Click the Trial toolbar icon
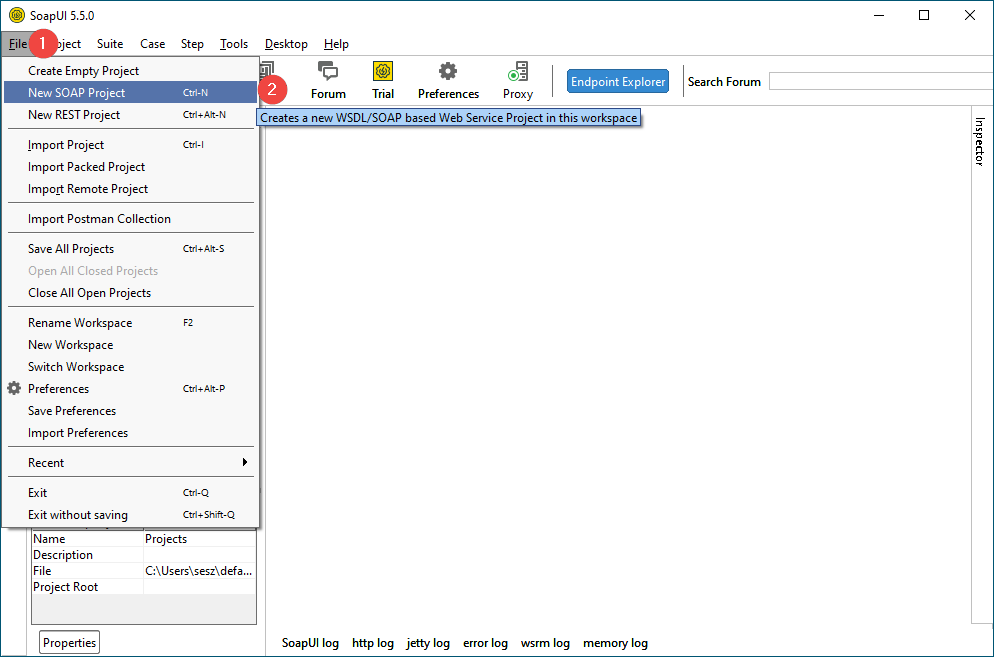 (383, 81)
